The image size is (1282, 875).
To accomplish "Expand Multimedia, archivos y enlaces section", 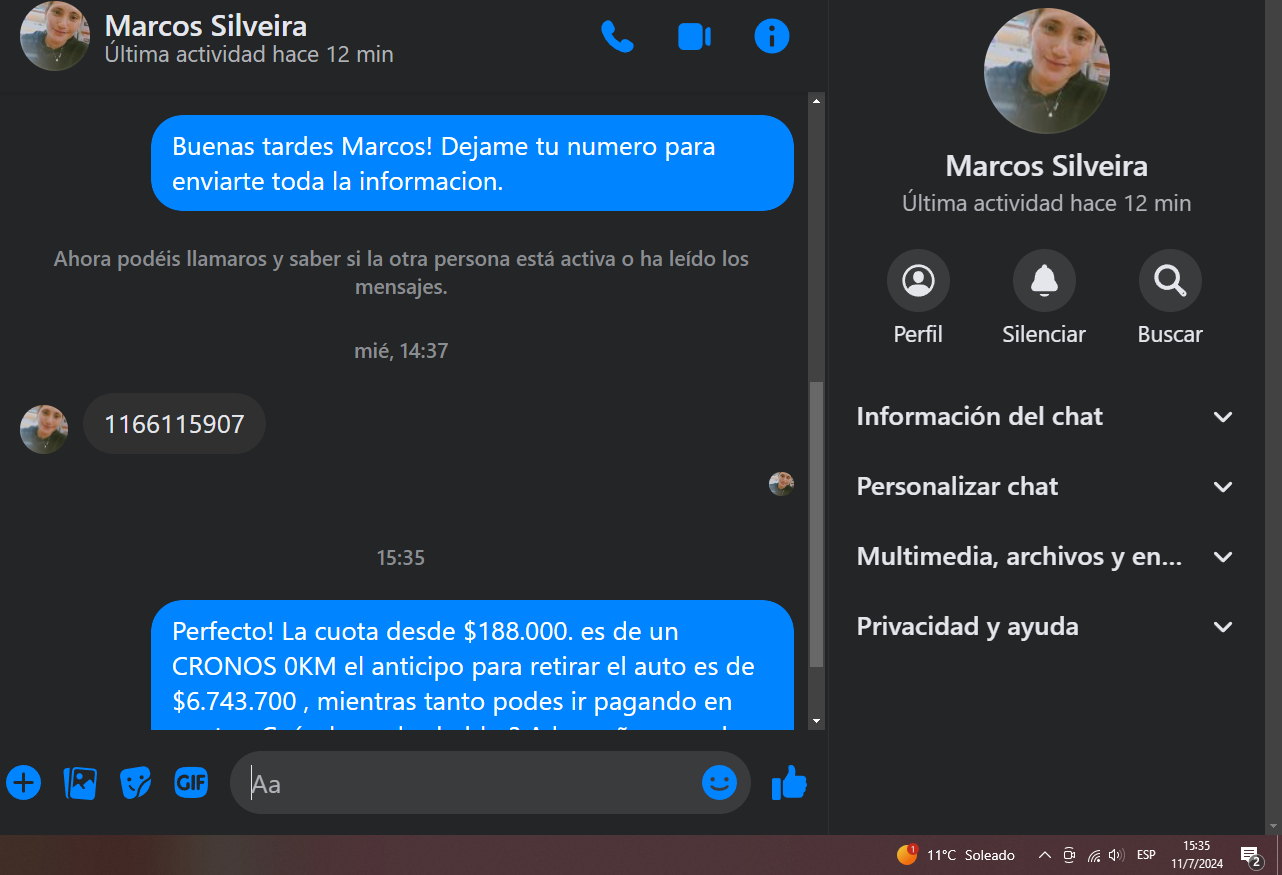I will pos(1046,557).
